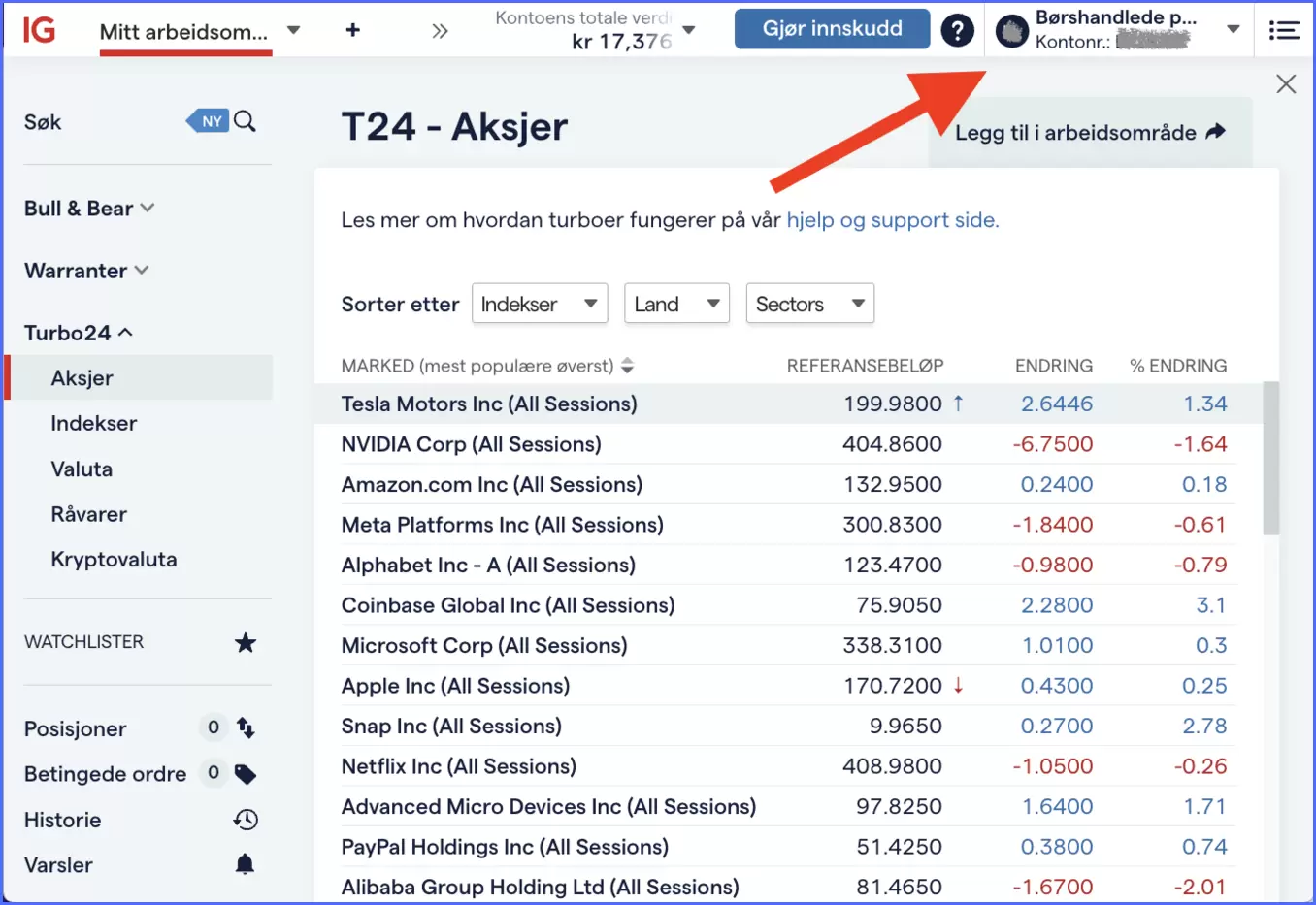
Task: Click the Betingede ordre tag icon
Action: coord(246,773)
